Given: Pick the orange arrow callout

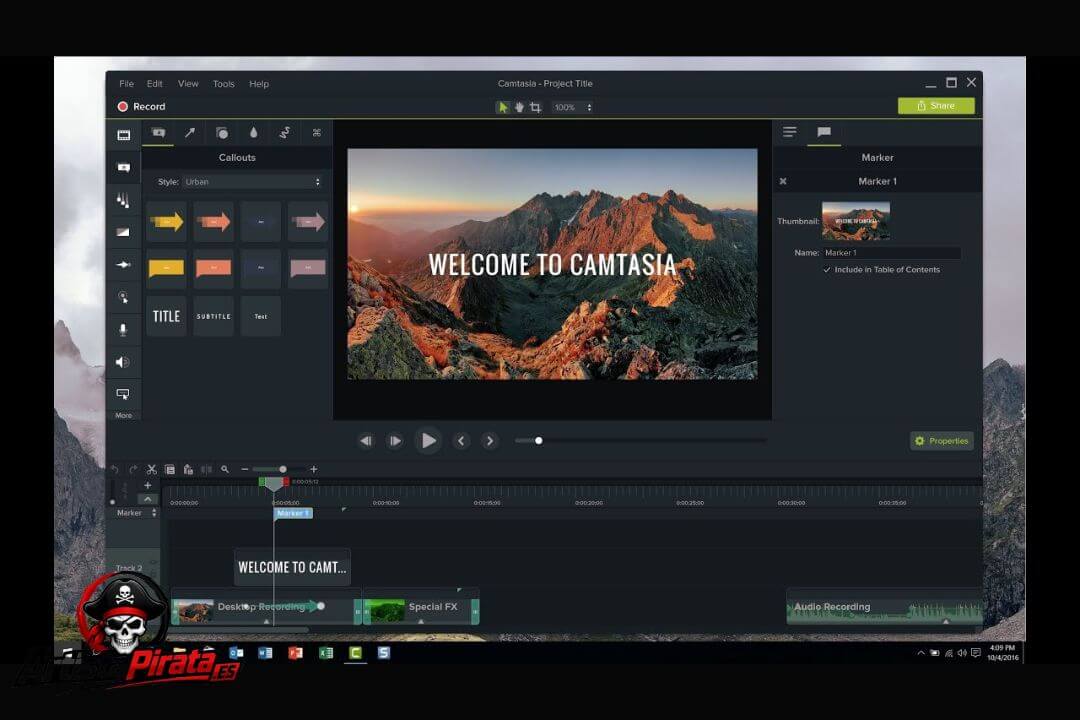Looking at the screenshot, I should click(x=214, y=222).
